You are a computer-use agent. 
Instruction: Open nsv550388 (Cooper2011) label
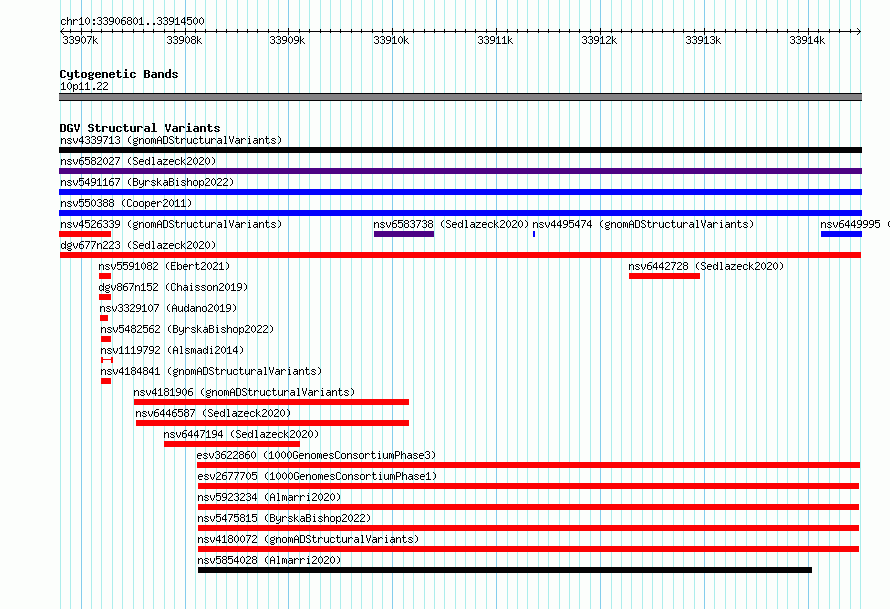[126, 203]
